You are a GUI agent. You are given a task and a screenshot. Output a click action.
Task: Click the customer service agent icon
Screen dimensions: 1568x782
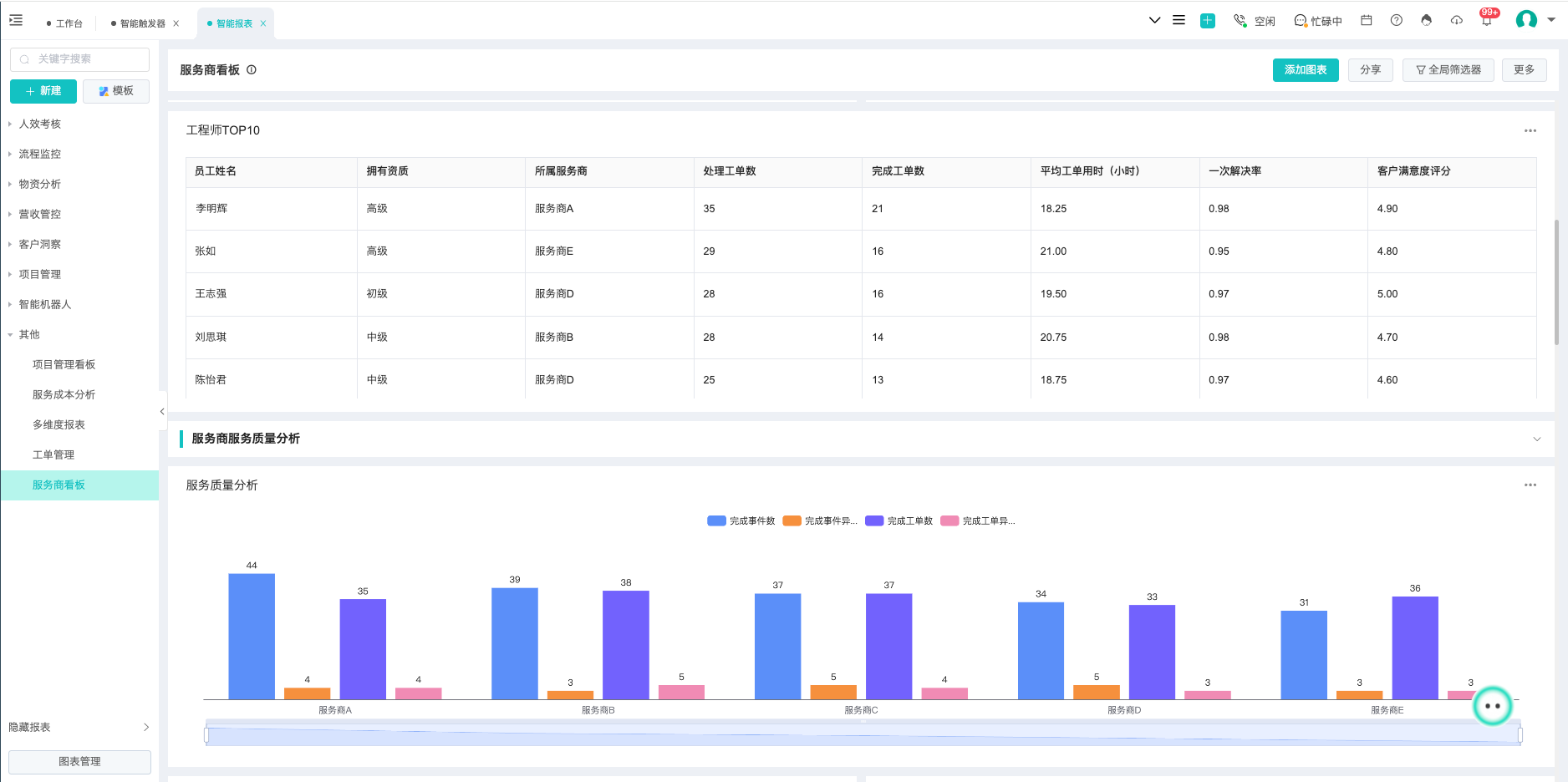pos(1427,20)
